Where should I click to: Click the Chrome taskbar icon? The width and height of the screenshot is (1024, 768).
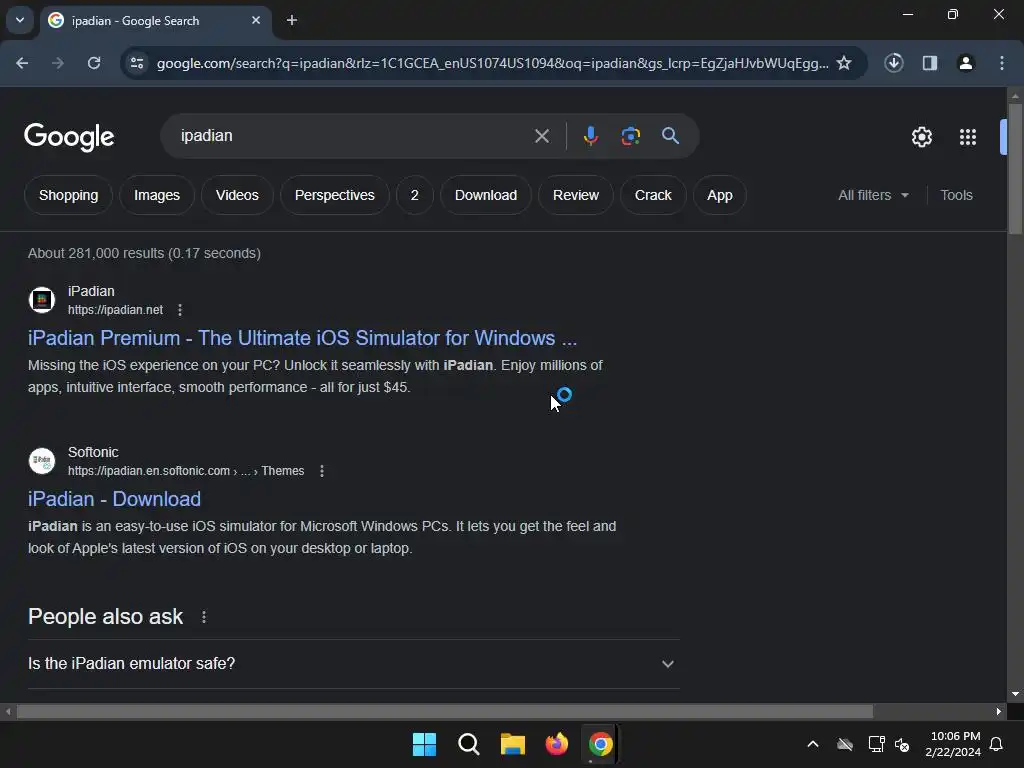click(x=600, y=744)
